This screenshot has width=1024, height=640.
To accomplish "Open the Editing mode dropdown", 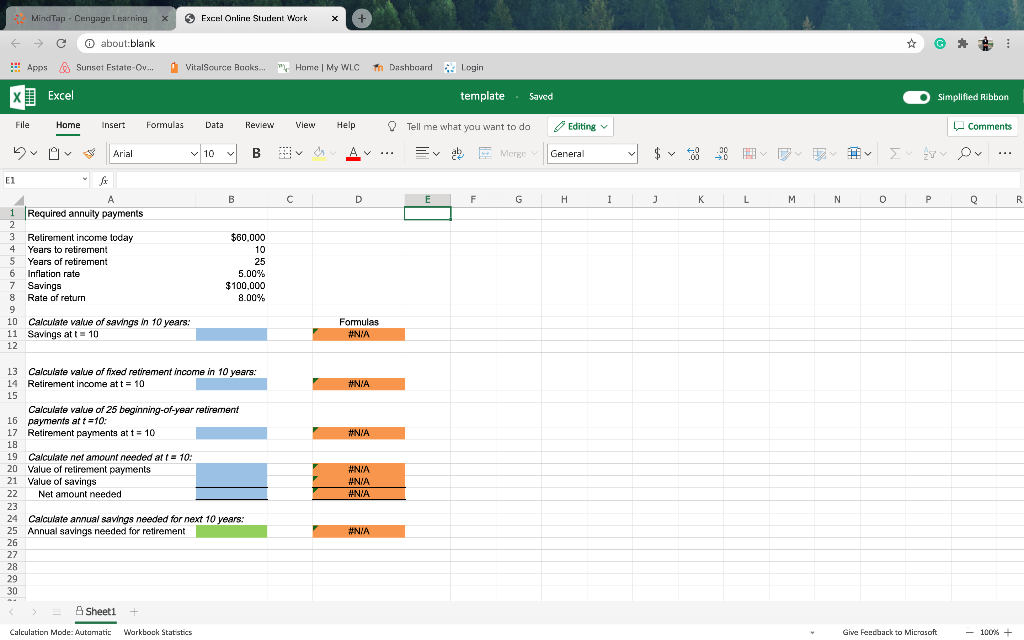I will coord(580,125).
